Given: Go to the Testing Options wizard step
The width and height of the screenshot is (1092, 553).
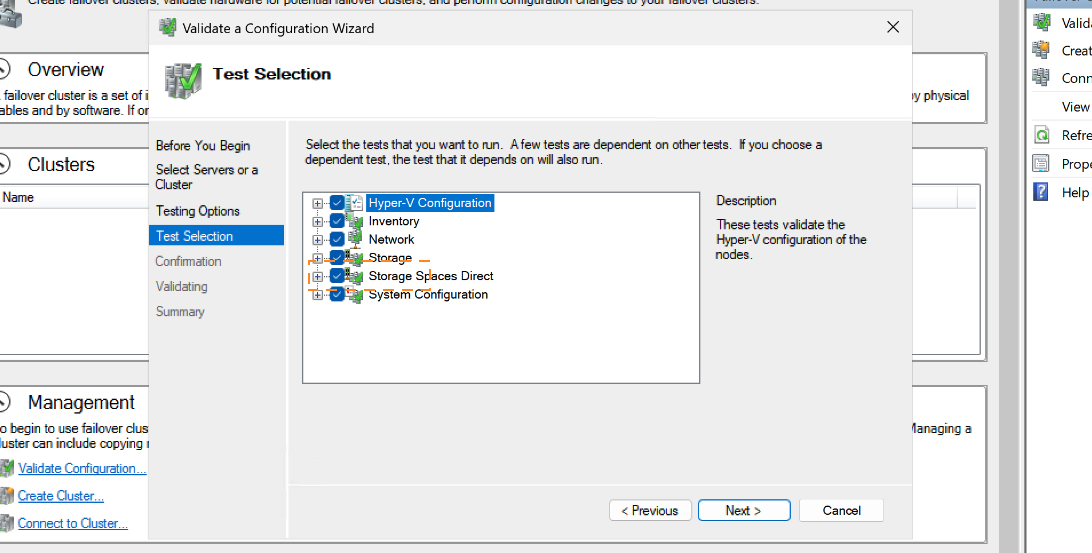Looking at the screenshot, I should point(198,211).
